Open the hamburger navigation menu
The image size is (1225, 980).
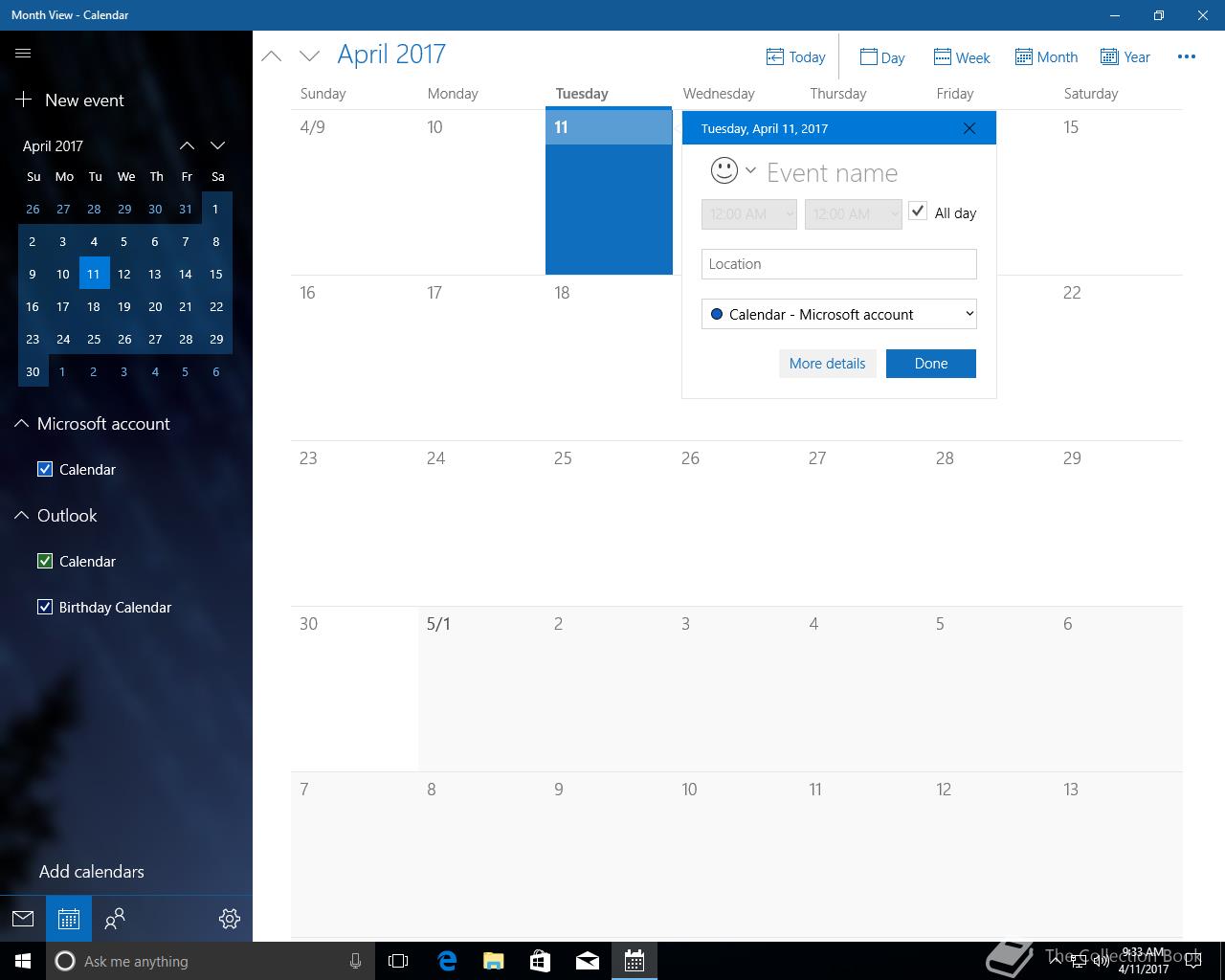tap(23, 54)
